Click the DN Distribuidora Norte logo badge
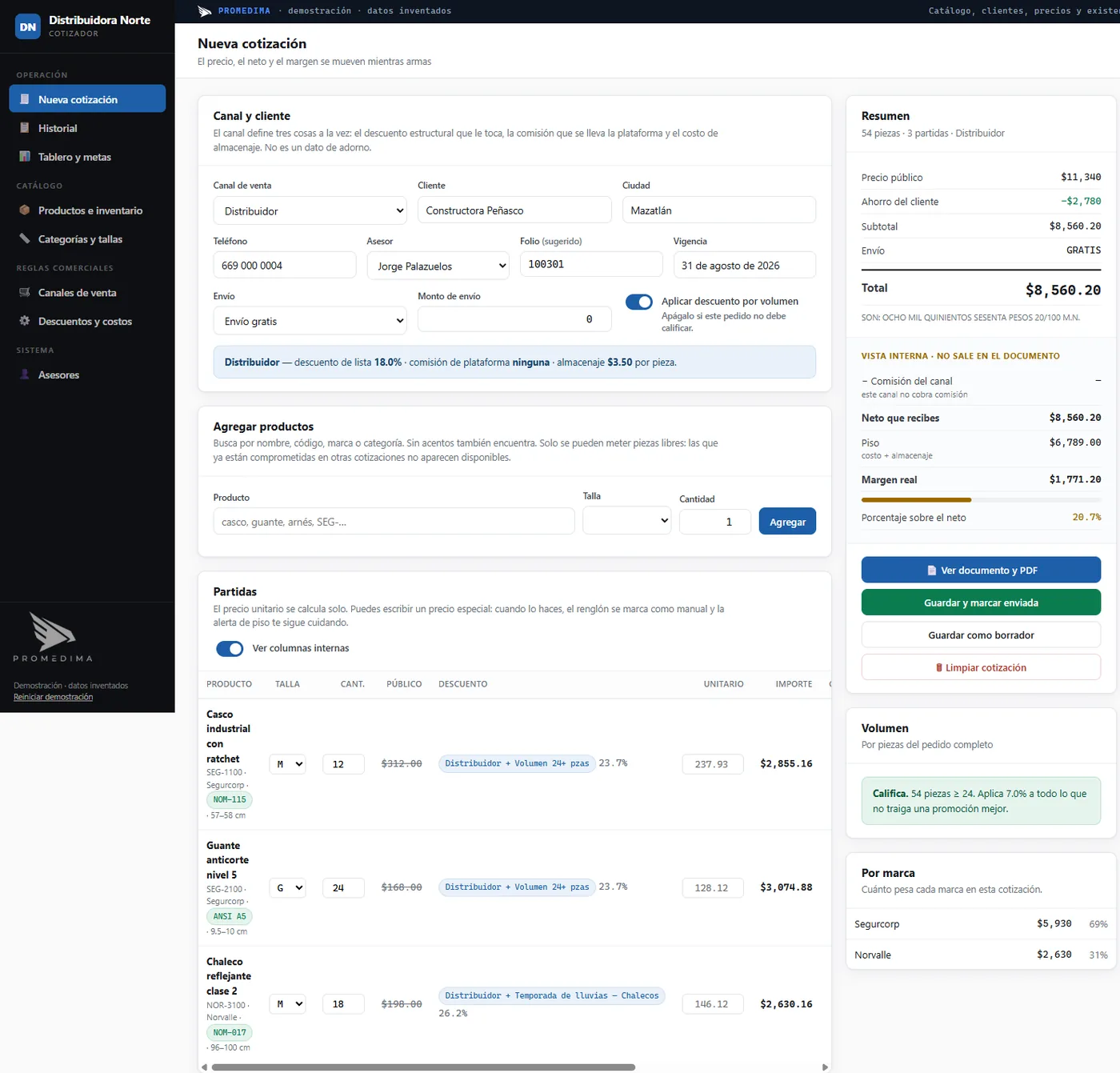The width and height of the screenshot is (1120, 1073). tap(28, 26)
